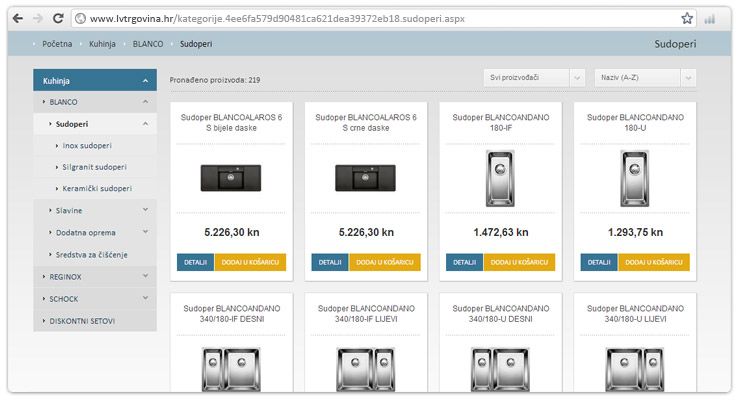Collapse the Sudoperi subcategory

coord(95,124)
